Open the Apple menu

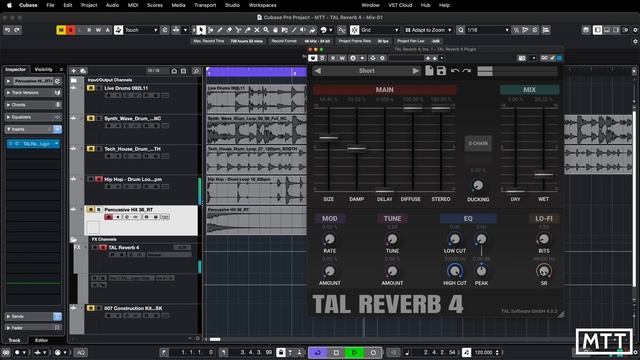coord(9,5)
